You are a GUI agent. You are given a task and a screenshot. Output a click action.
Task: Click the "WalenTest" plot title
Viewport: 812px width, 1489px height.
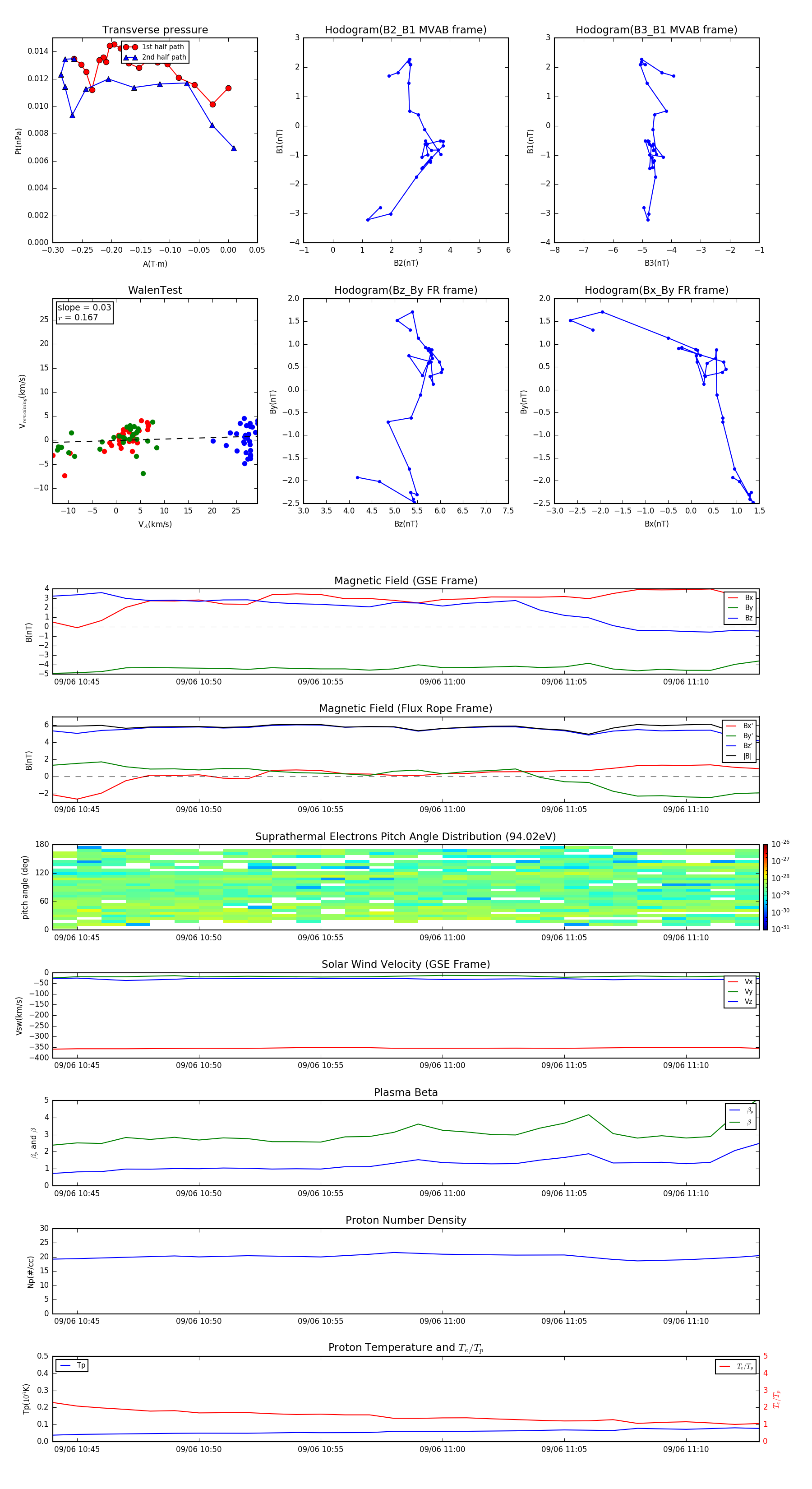(x=155, y=290)
